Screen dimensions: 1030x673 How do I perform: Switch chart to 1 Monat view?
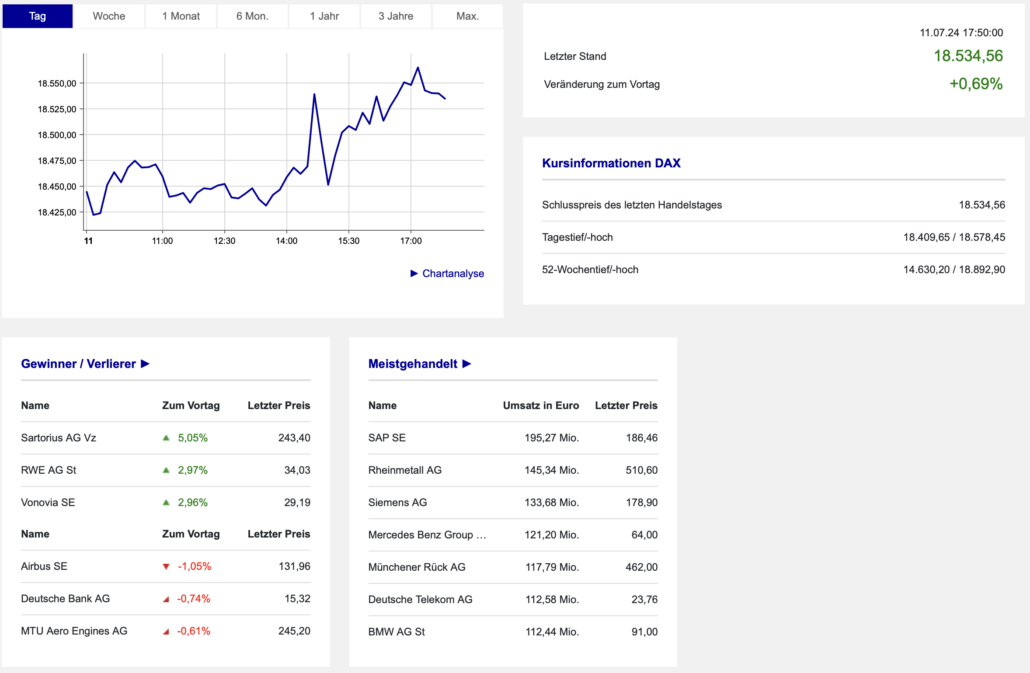[x=181, y=16]
